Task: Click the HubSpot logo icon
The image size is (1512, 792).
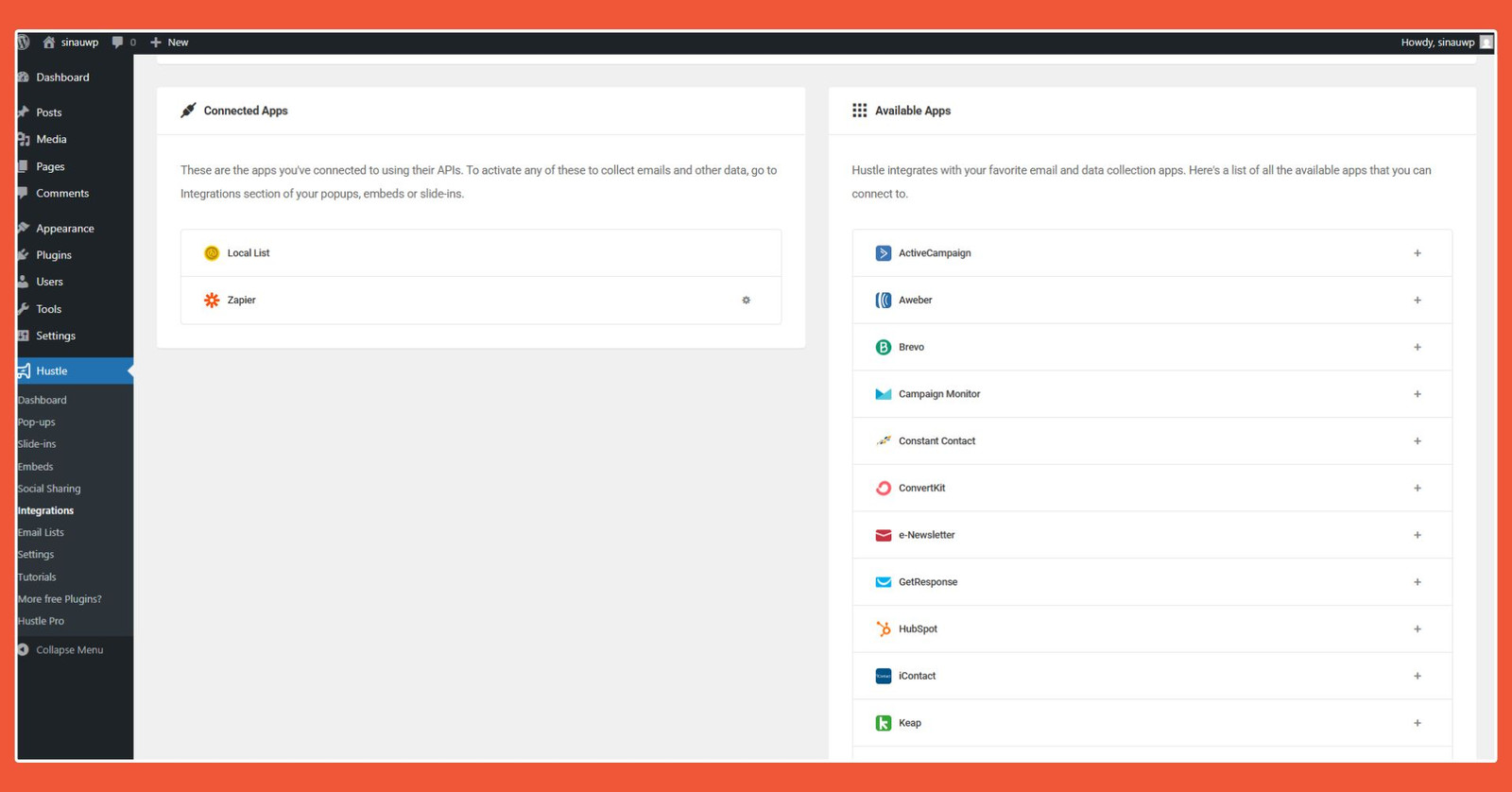Action: coord(883,629)
